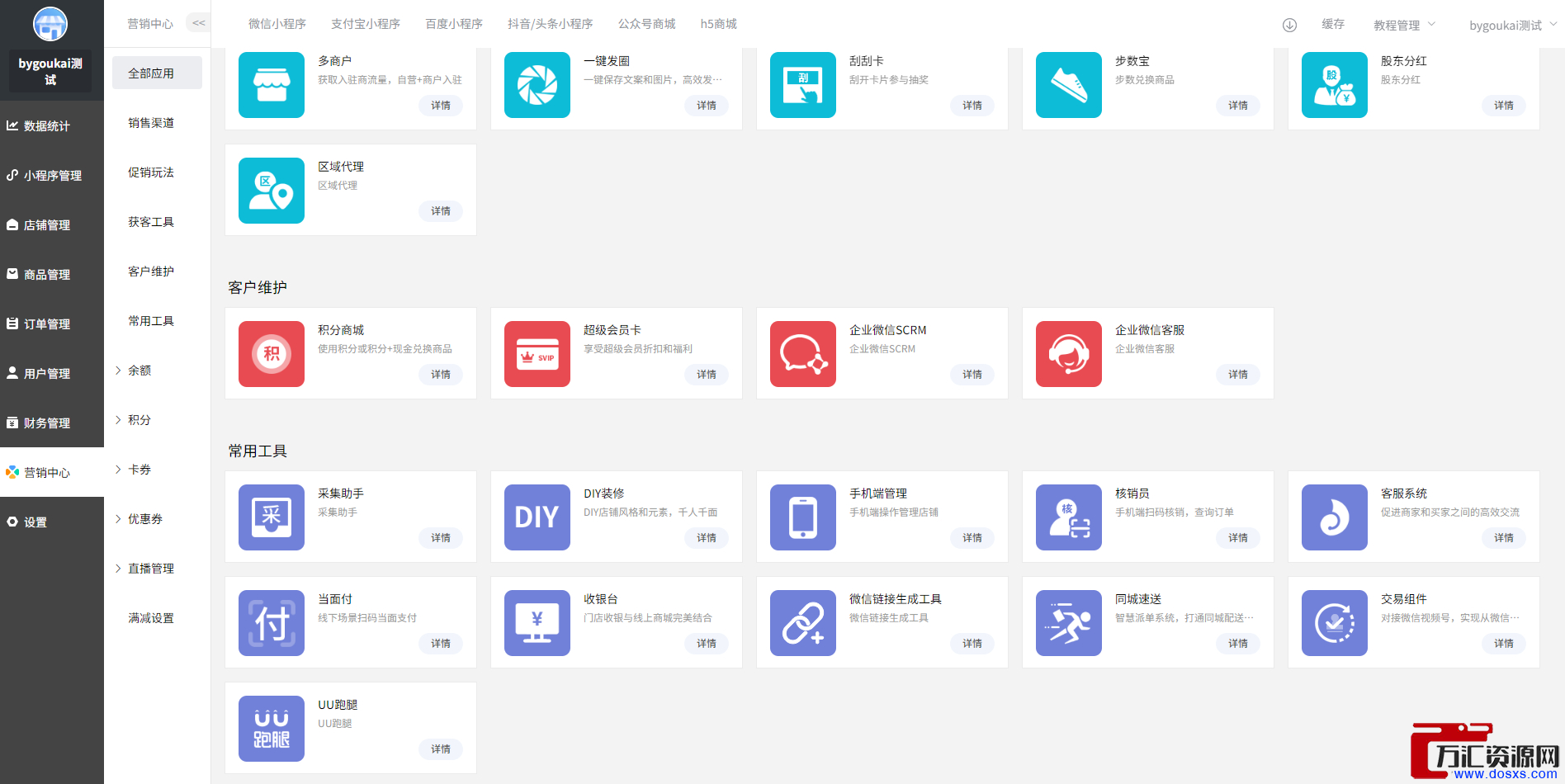Open the 教程管理 dropdown
This screenshot has height=784, width=1565.
(x=1404, y=25)
